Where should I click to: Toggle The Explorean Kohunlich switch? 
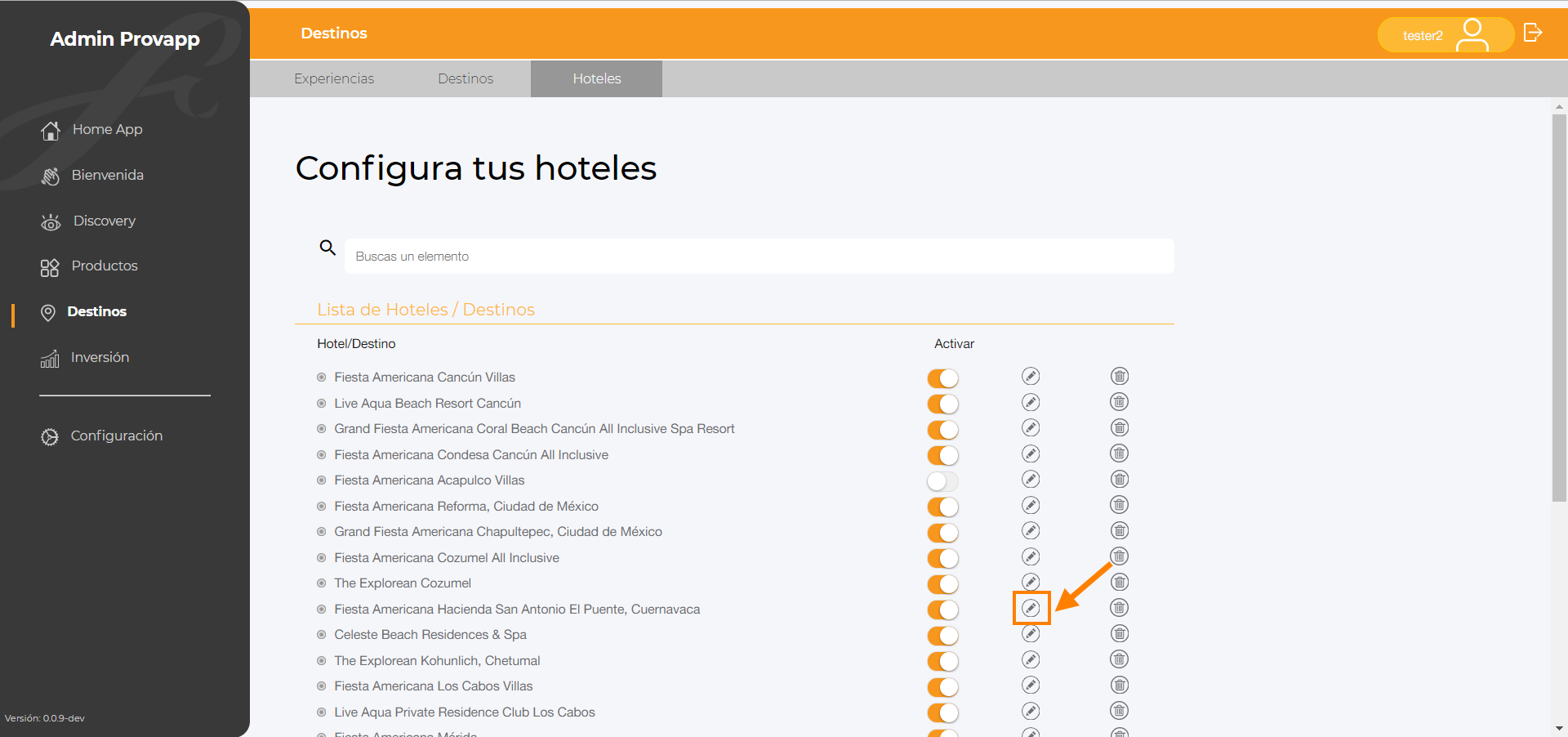(x=942, y=661)
